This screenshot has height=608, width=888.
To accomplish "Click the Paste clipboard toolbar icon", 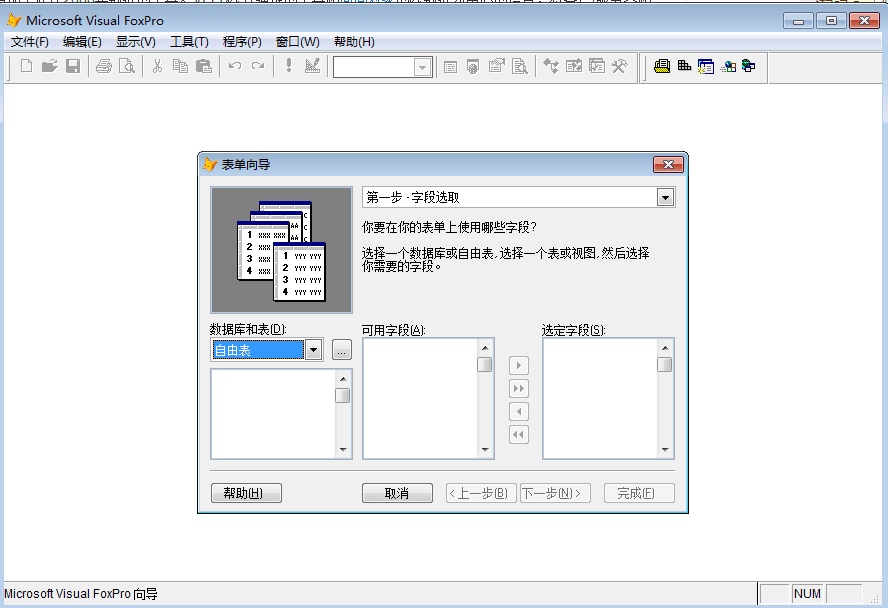I will point(203,66).
